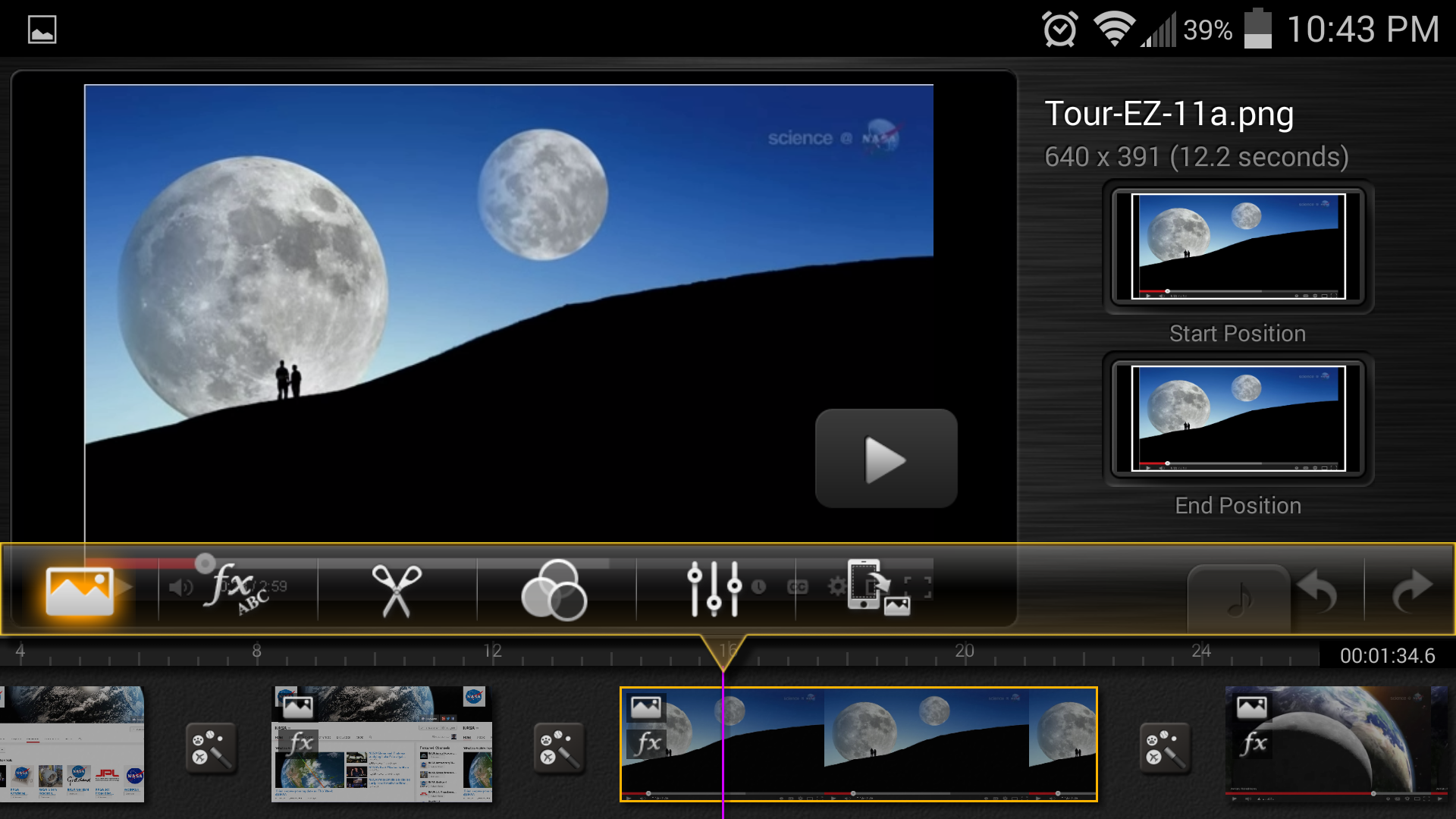
Task: Tap the timeline ruler at mark 24
Action: [1201, 651]
